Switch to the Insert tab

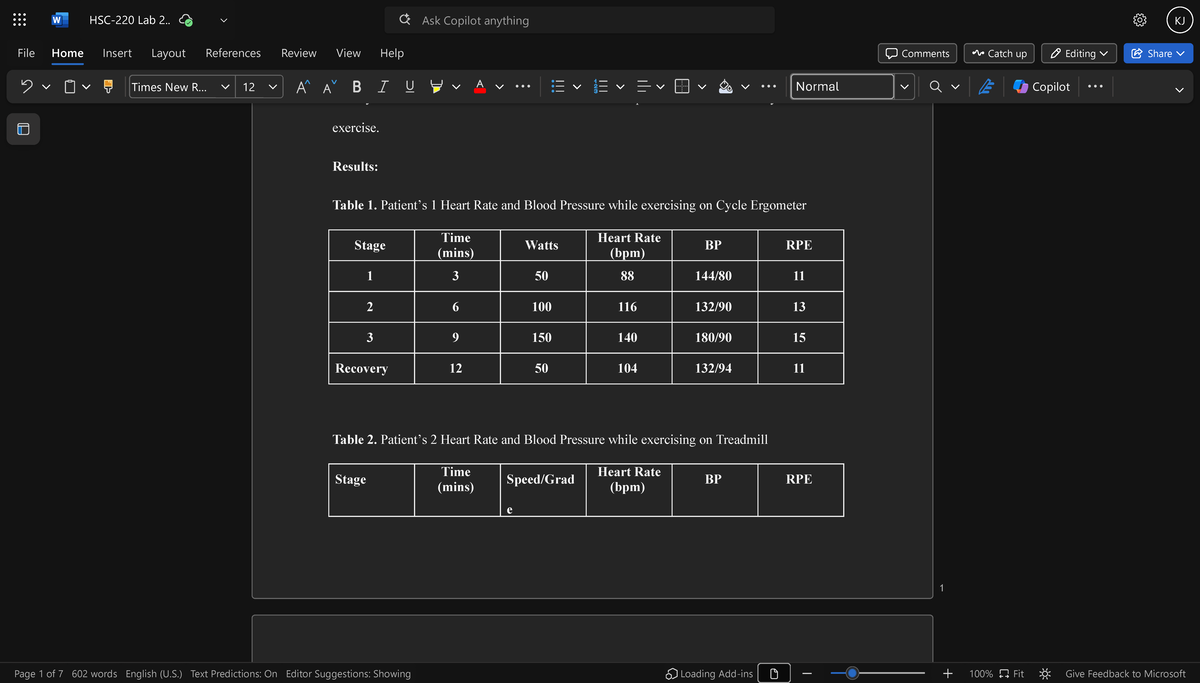117,53
